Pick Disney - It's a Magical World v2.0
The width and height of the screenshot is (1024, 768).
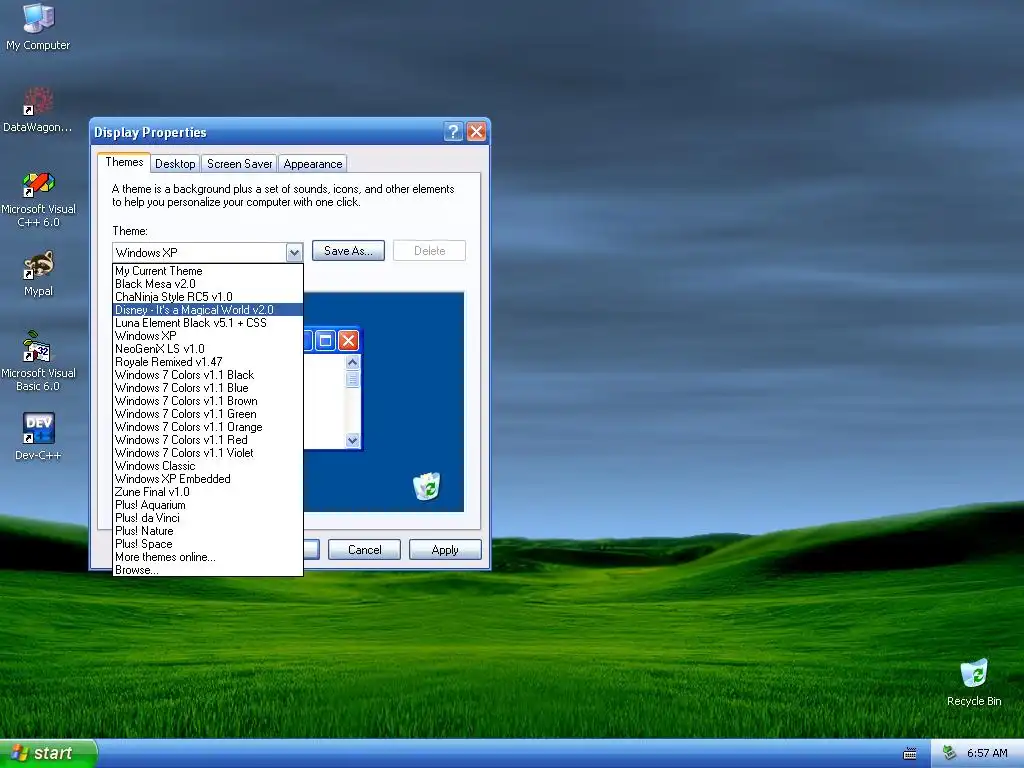pyautogui.click(x=208, y=310)
